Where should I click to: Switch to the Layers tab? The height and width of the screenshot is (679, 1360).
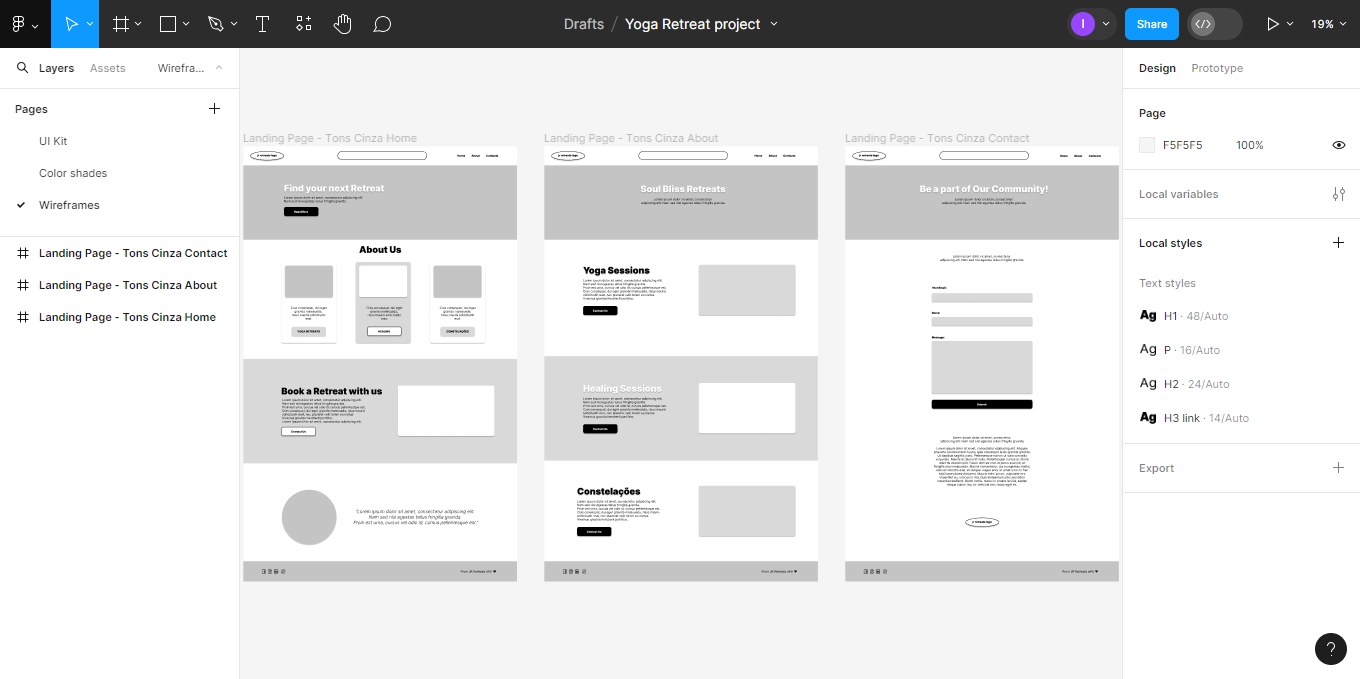pos(56,68)
